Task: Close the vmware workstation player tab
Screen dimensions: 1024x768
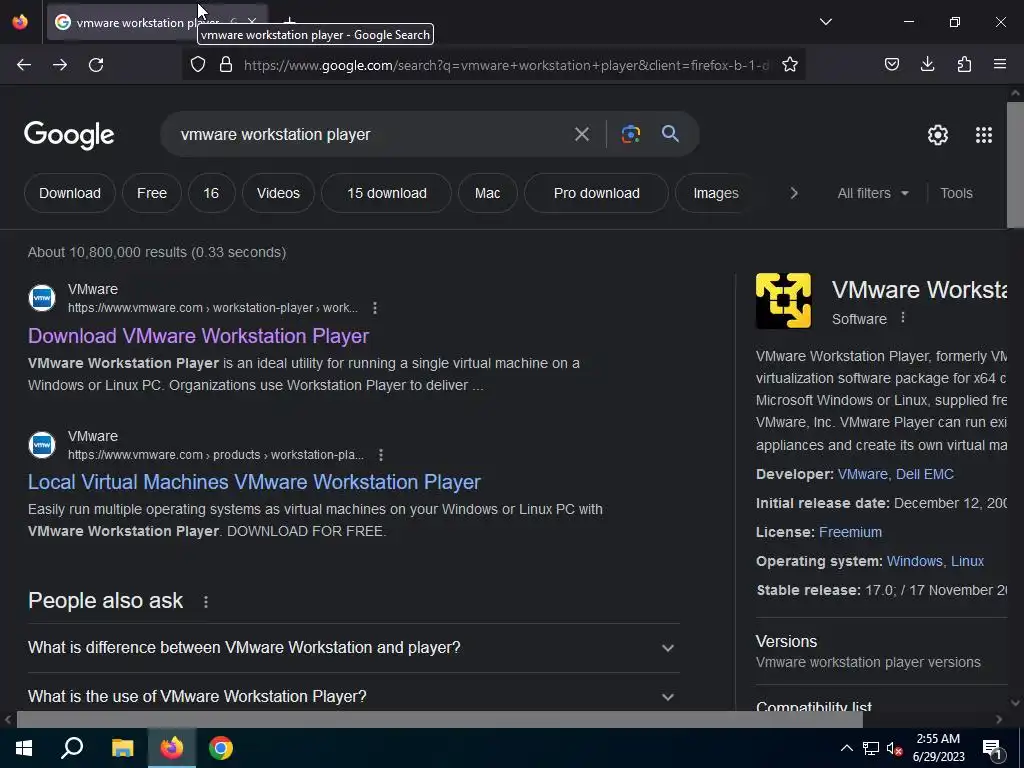Action: (252, 22)
